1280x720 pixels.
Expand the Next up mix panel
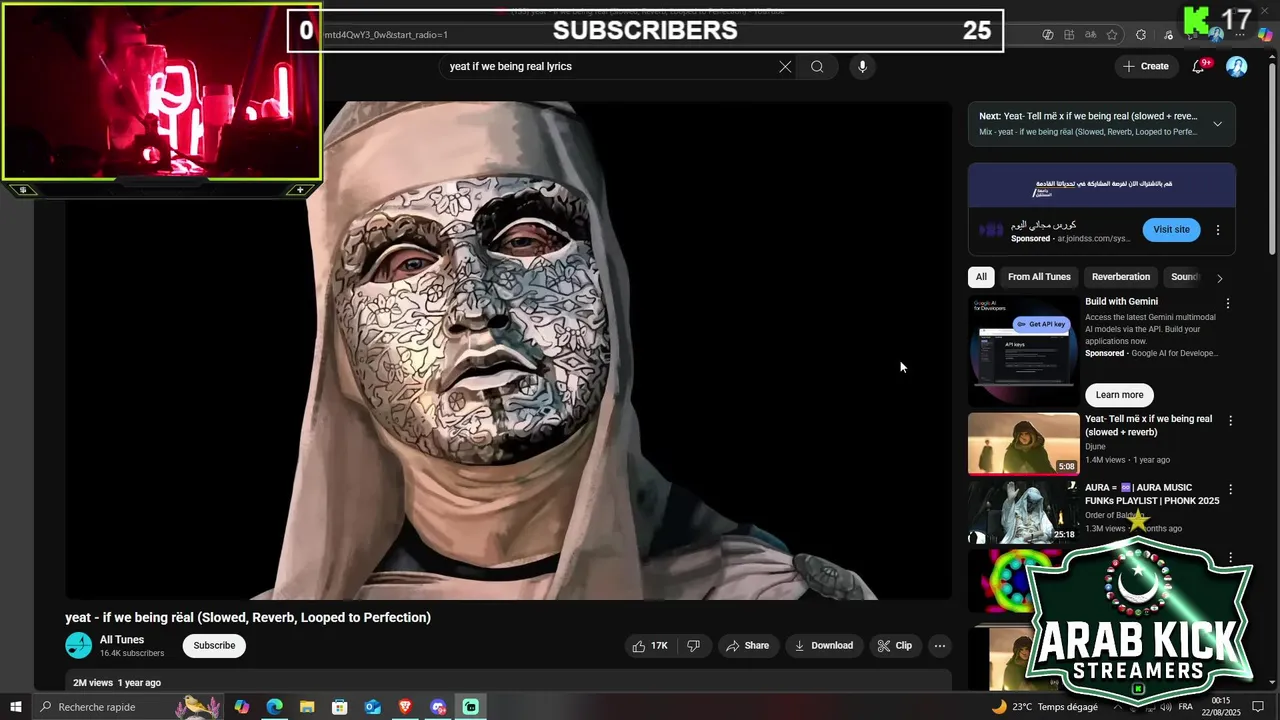pos(1217,124)
